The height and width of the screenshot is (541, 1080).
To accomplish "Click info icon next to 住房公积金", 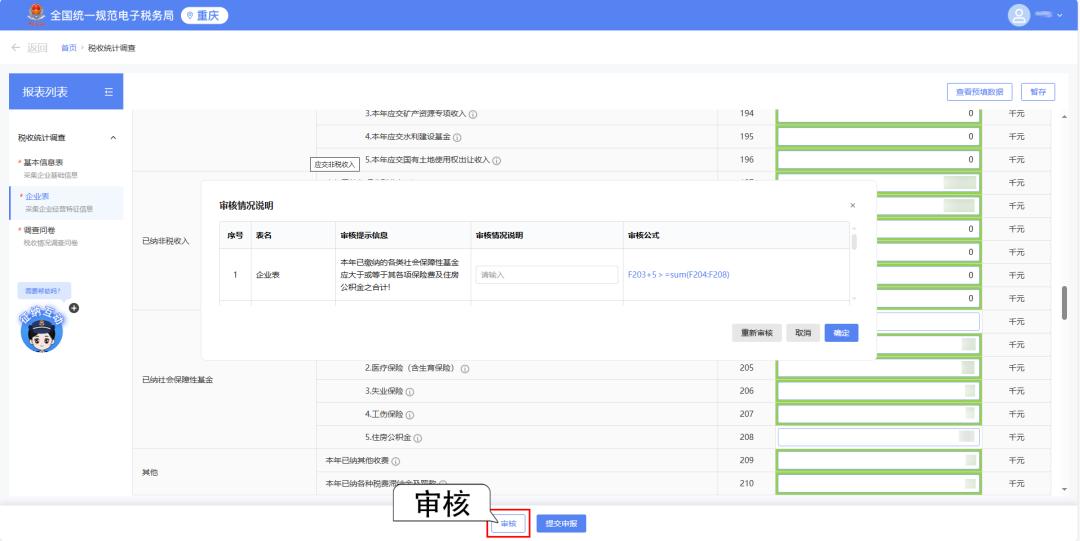I will (x=418, y=438).
